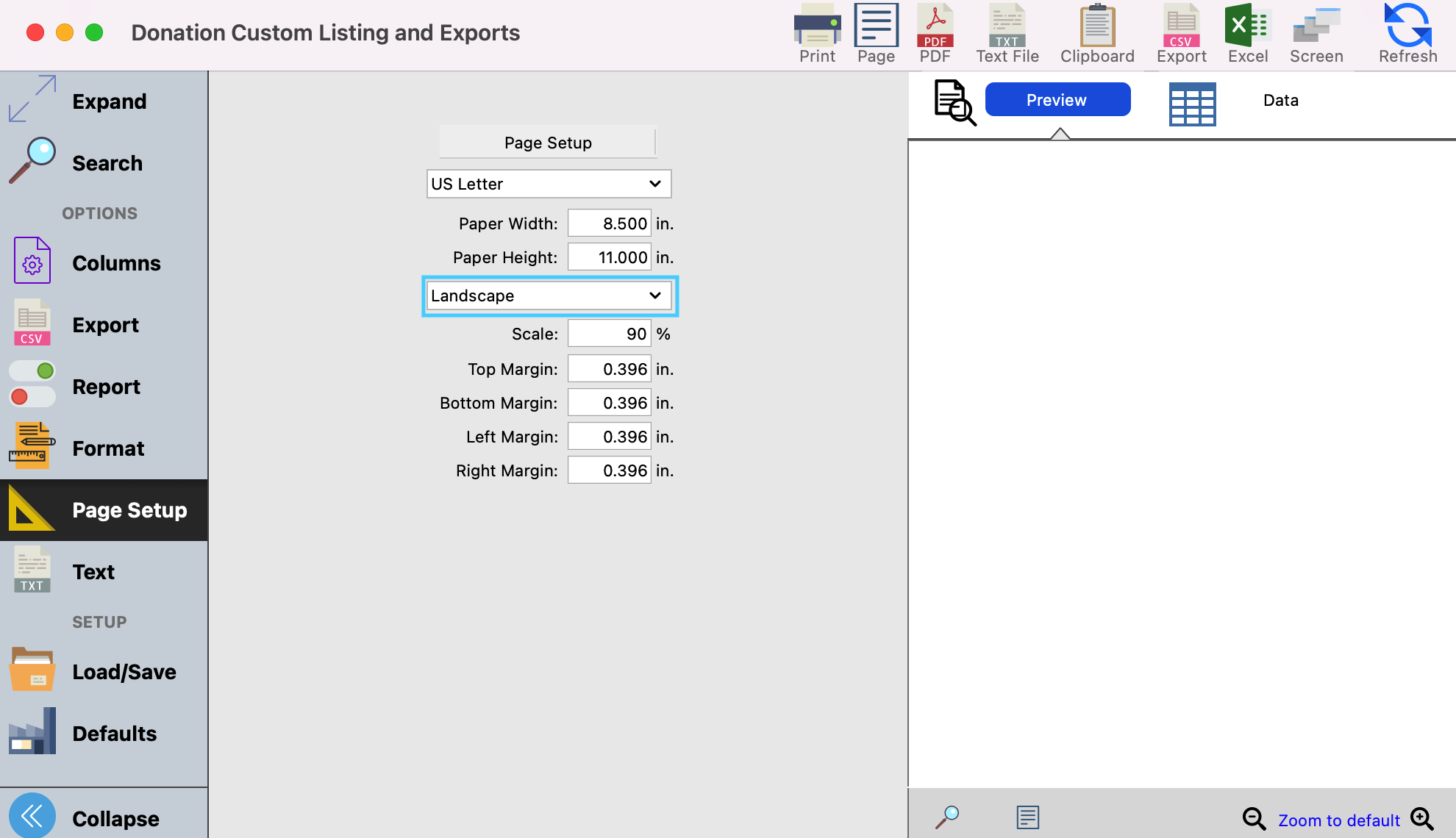Viewport: 1456px width, 838px height.
Task: Switch to the Data tab
Action: [x=1280, y=101]
